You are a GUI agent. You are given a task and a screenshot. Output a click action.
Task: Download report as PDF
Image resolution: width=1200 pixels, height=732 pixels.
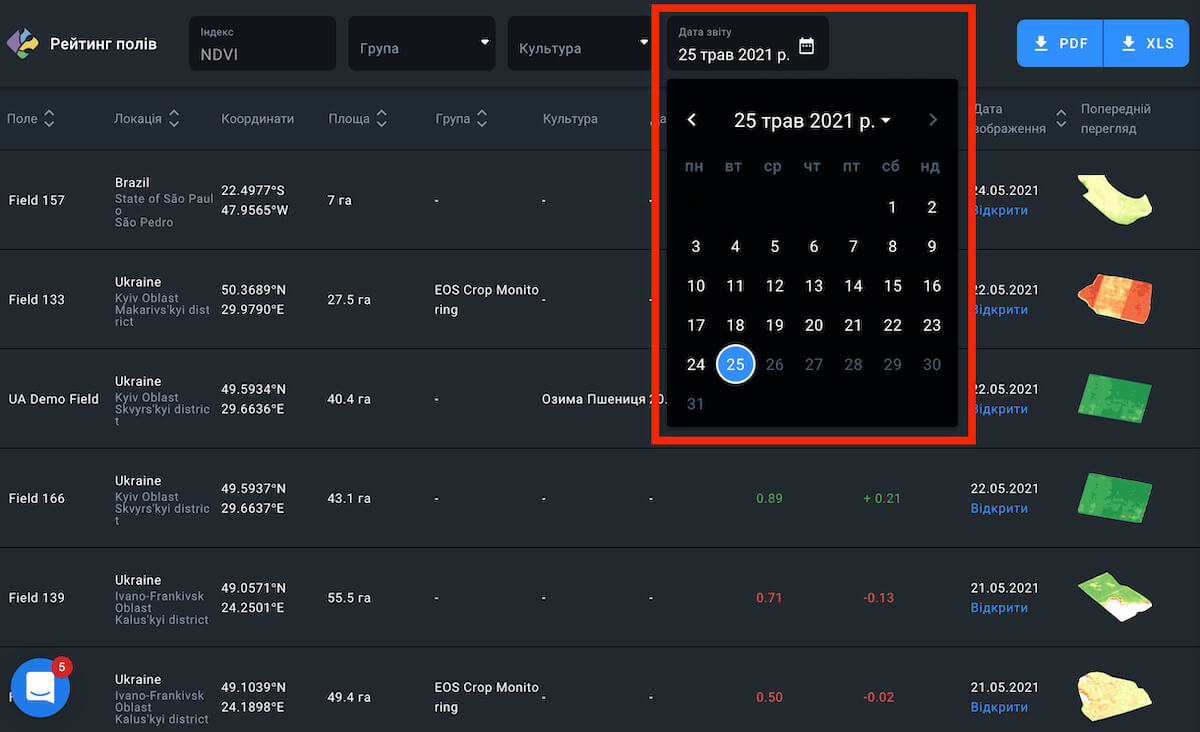click(1060, 44)
